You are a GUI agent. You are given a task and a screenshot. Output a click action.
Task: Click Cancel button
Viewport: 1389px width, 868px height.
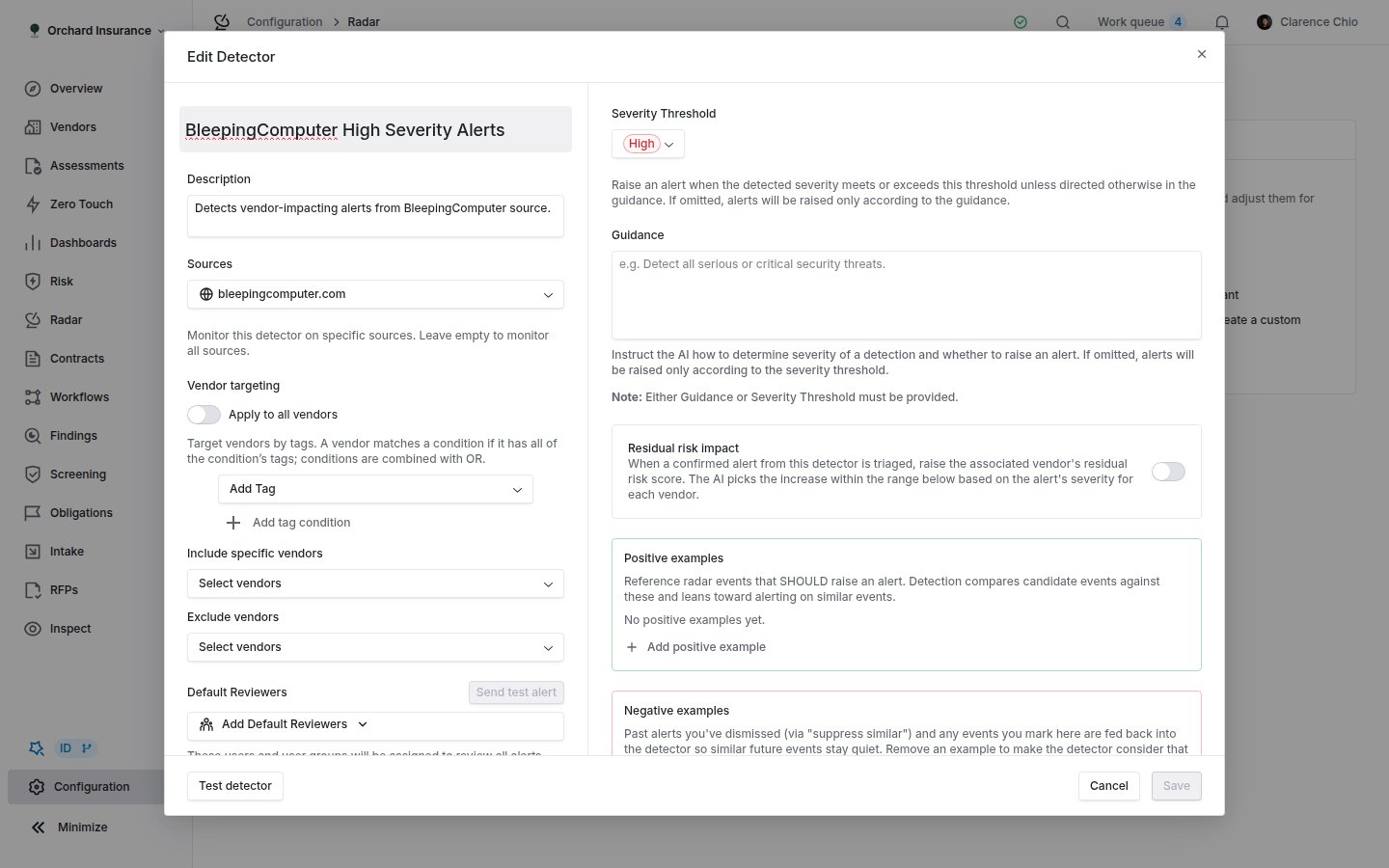click(x=1109, y=786)
